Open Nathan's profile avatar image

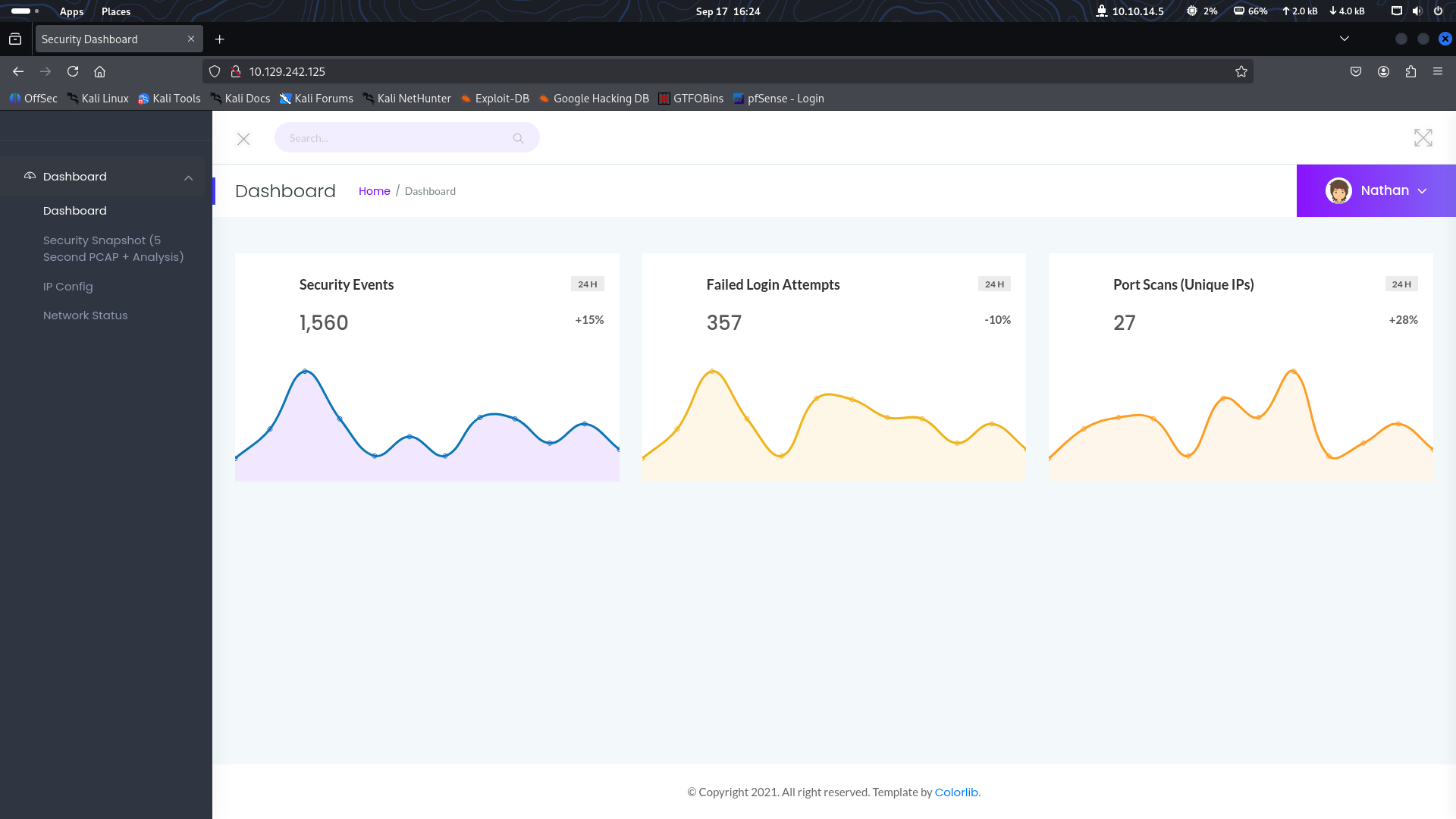click(1338, 190)
